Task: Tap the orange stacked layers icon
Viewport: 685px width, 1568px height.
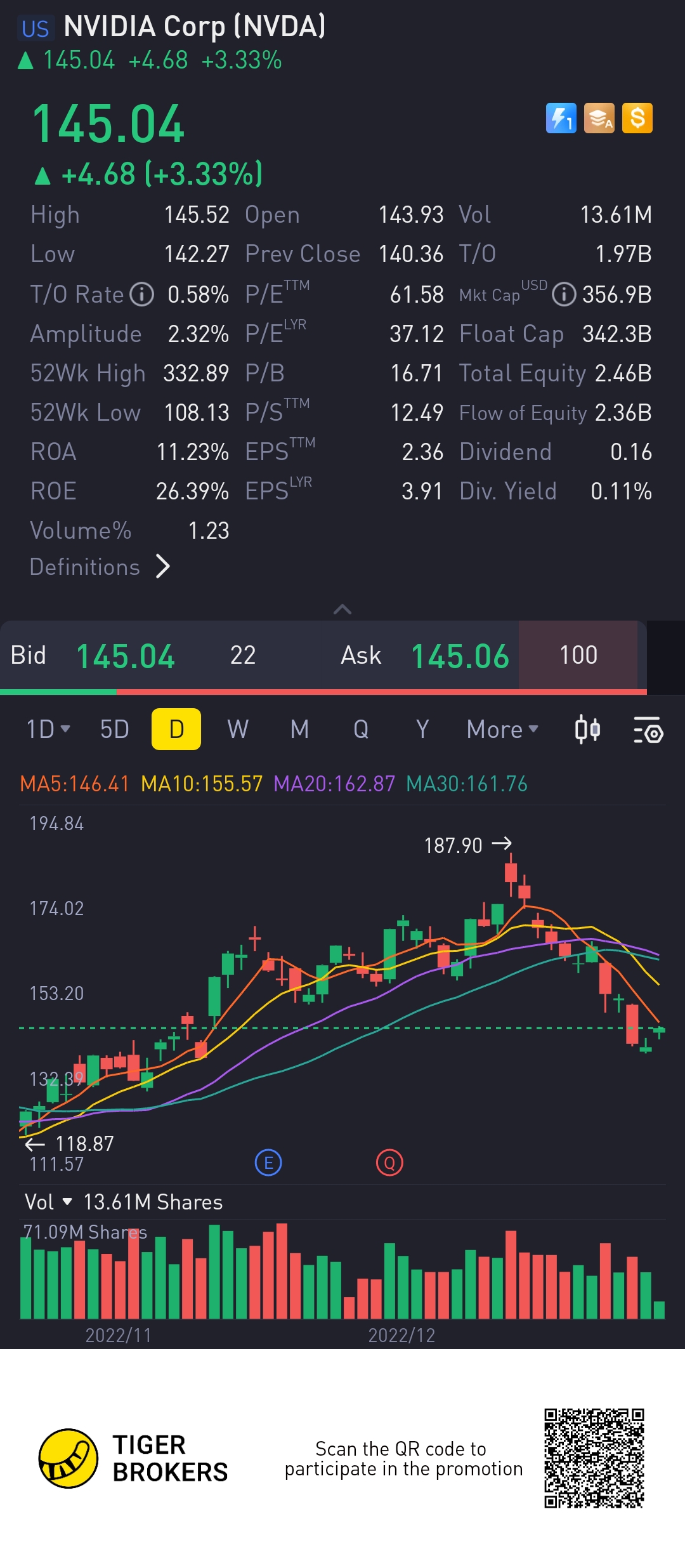Action: pyautogui.click(x=599, y=118)
